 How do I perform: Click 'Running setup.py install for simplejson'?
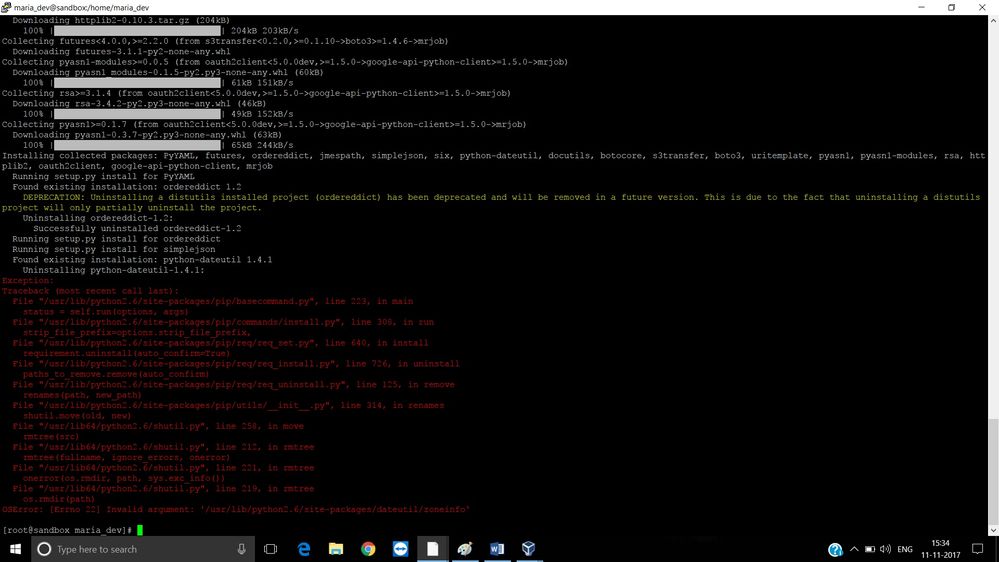pos(113,249)
